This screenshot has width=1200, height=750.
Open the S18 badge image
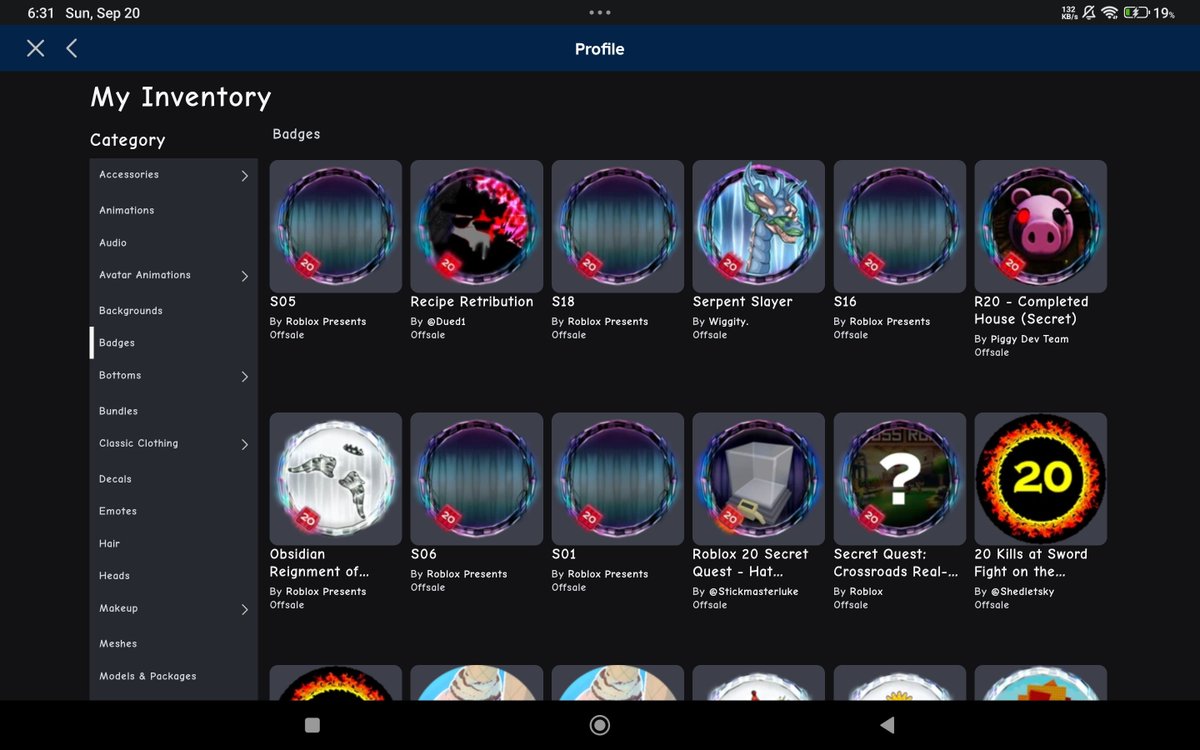pyautogui.click(x=618, y=226)
